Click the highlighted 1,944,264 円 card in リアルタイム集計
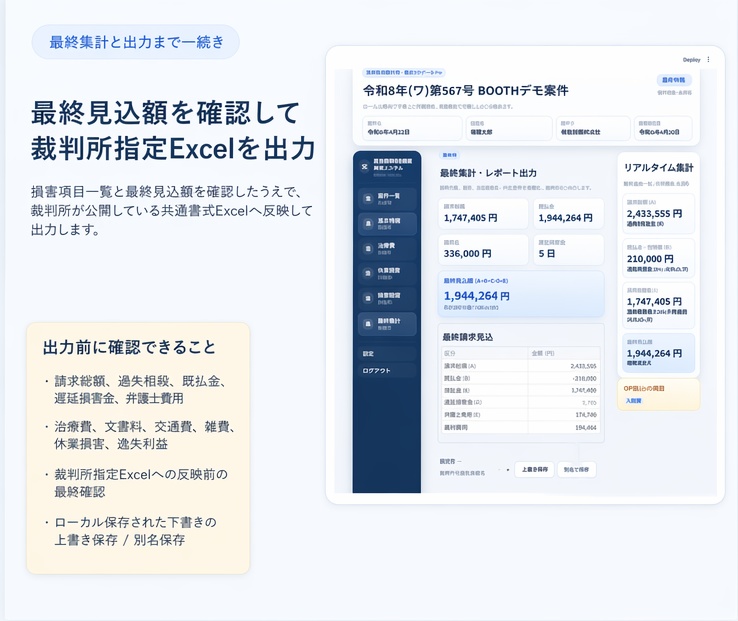The width and height of the screenshot is (738, 621). 658,353
